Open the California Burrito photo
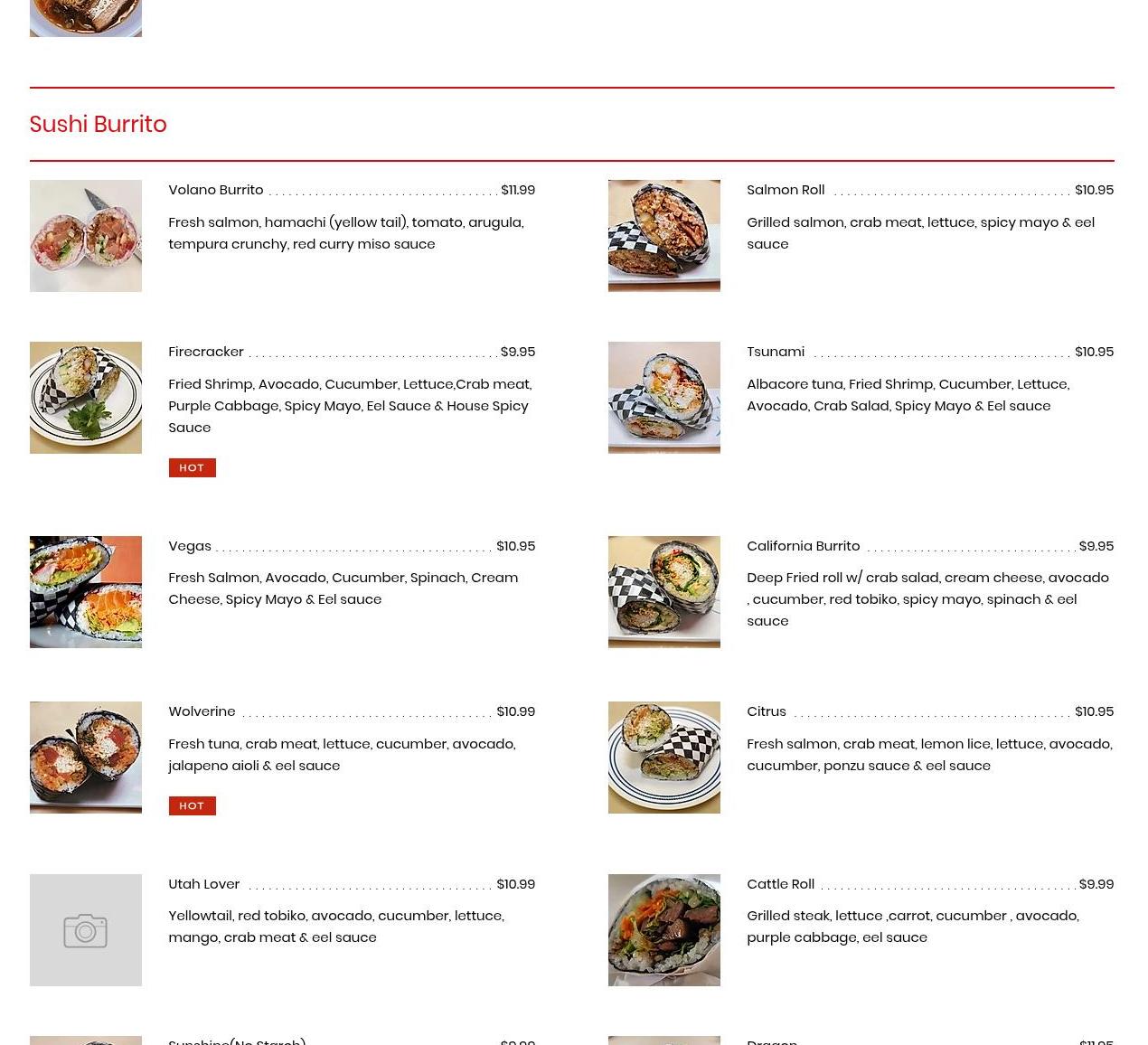 [x=664, y=592]
